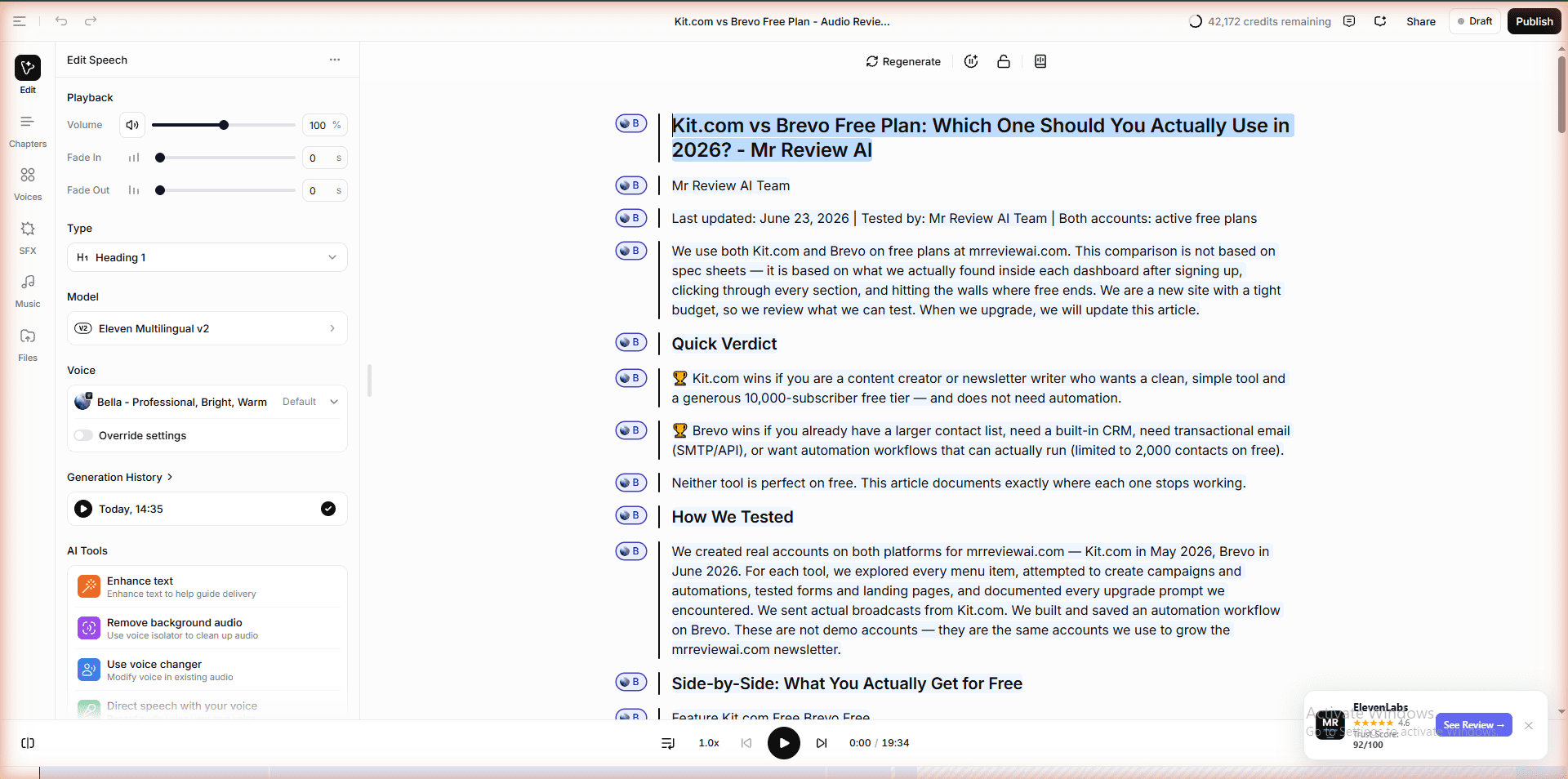Toggle voice badge beside Last updated line
The height and width of the screenshot is (779, 1568).
tap(631, 218)
